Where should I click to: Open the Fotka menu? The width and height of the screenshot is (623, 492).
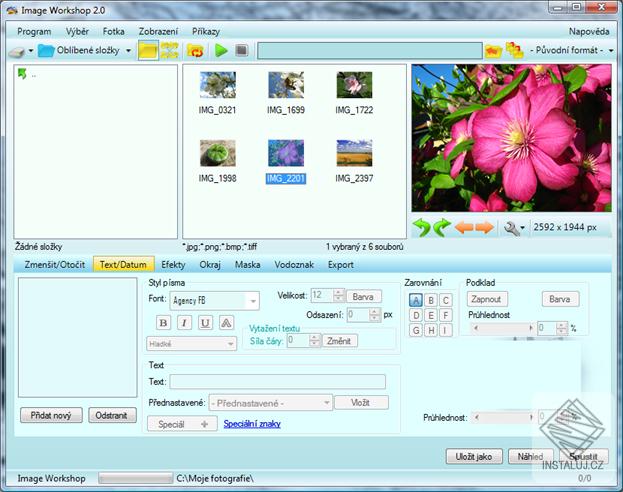click(114, 32)
